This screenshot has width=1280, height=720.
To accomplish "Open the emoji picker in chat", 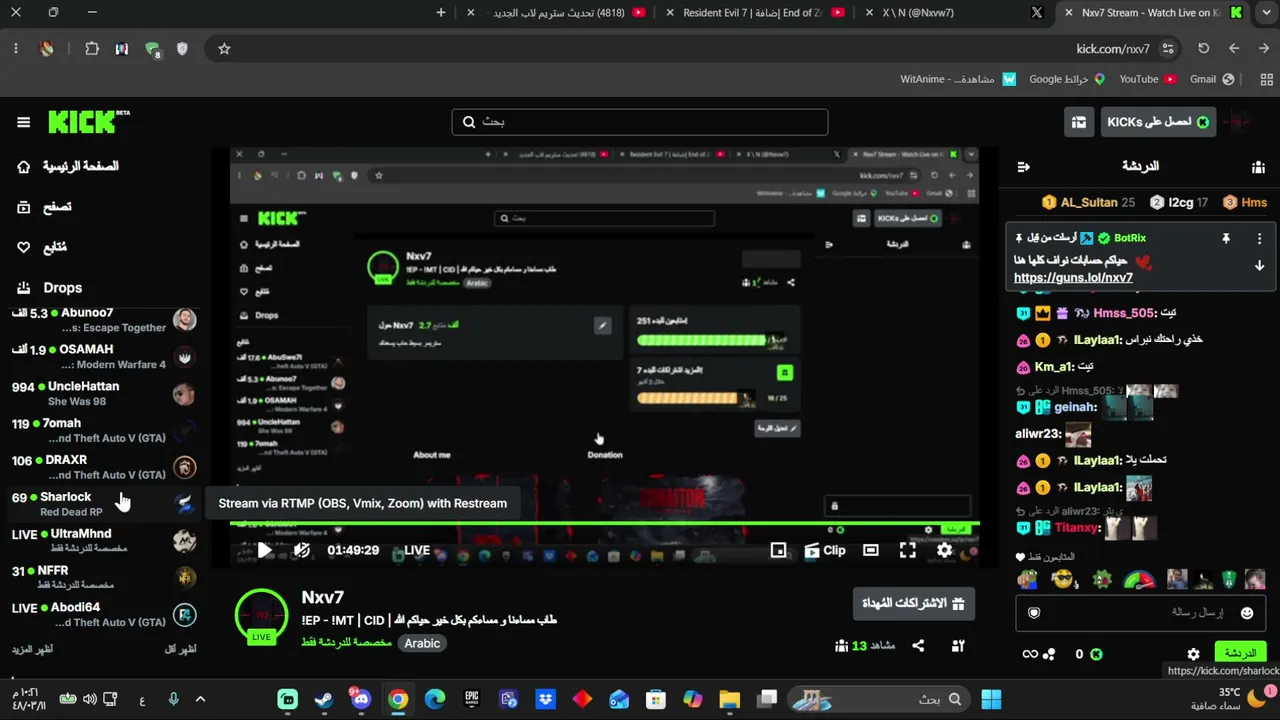I will [1246, 613].
